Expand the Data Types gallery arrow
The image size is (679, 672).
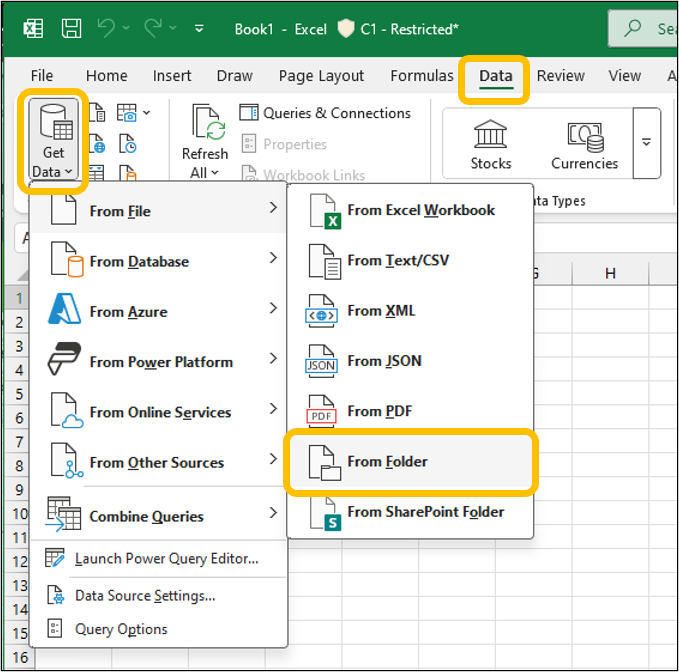tap(647, 143)
